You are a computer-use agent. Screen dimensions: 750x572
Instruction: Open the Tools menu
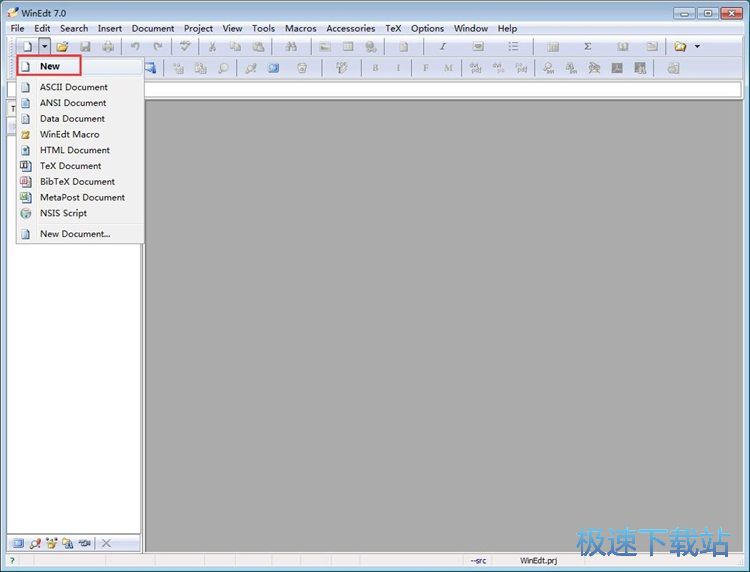pyautogui.click(x=264, y=29)
